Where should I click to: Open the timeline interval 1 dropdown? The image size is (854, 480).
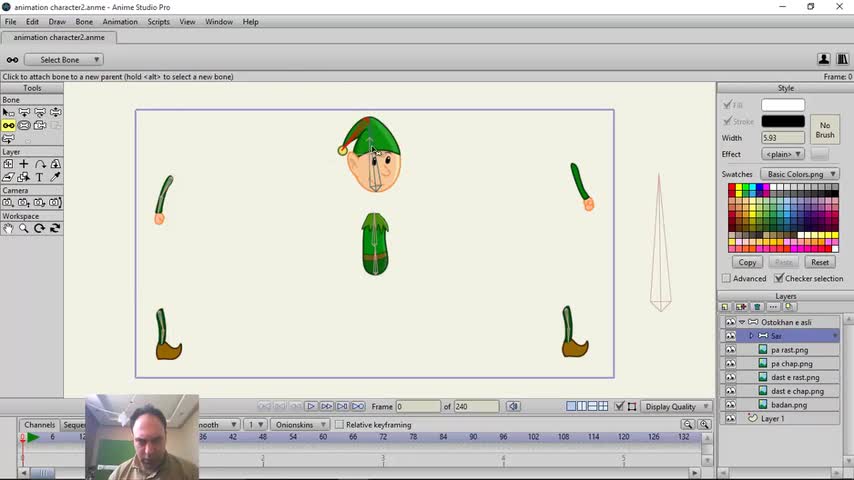point(255,425)
